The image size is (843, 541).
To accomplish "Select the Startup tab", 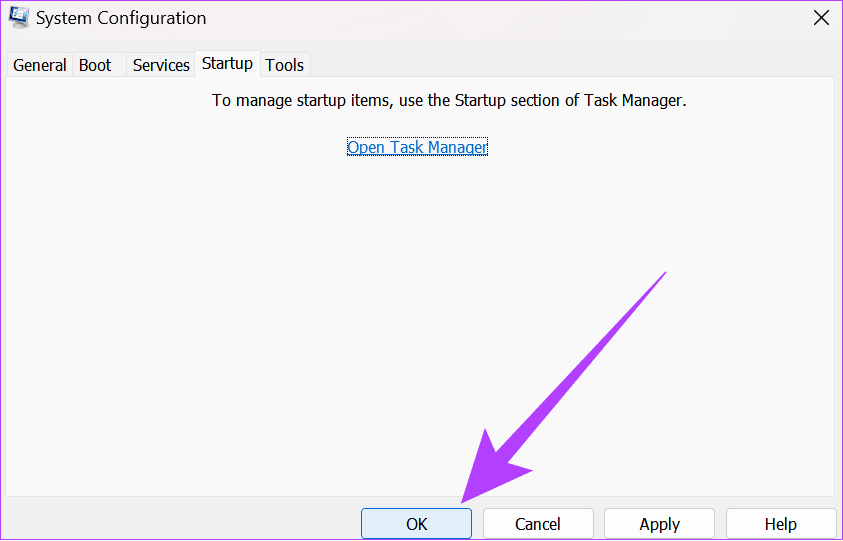I will 227,64.
